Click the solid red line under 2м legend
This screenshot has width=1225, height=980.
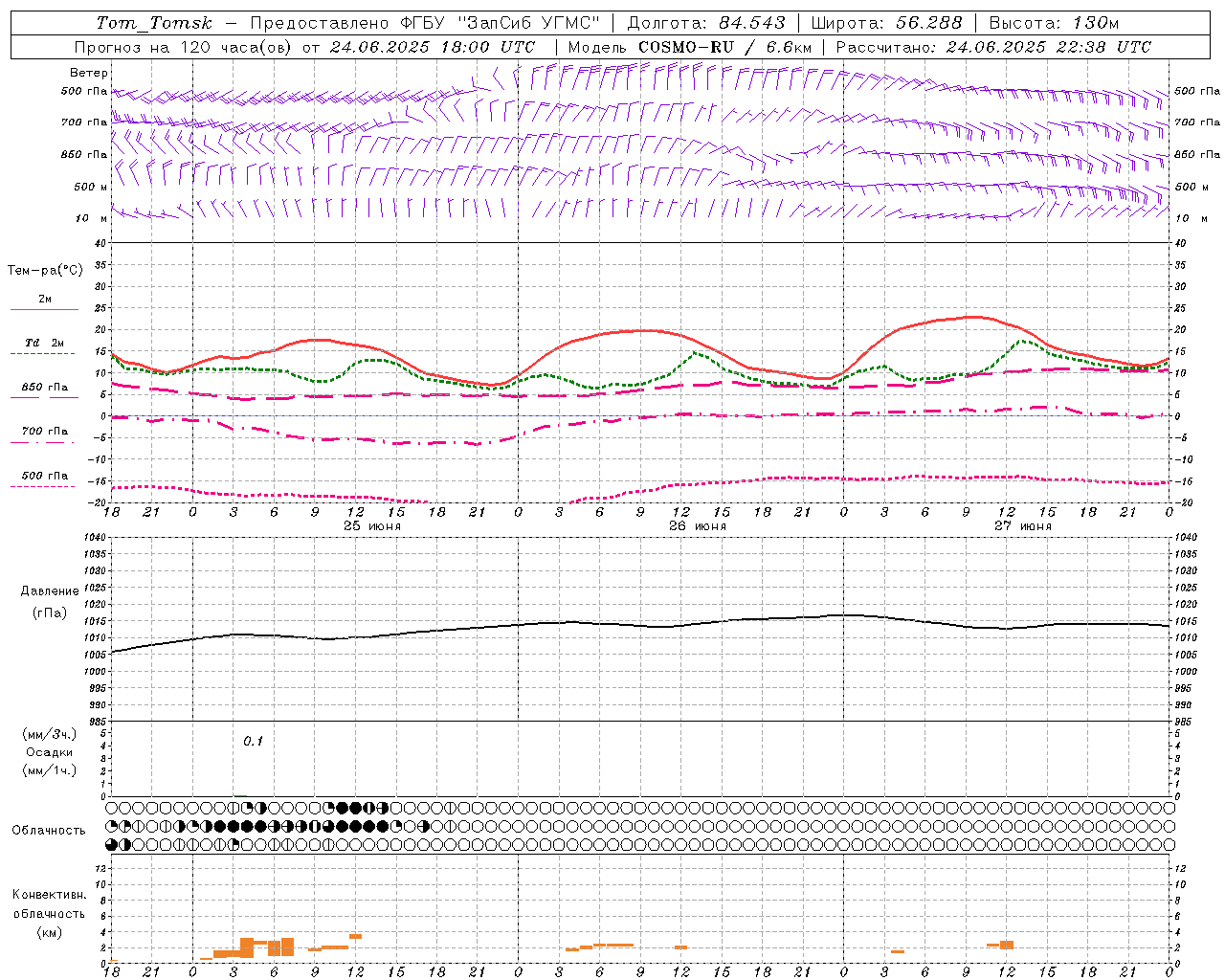44,310
